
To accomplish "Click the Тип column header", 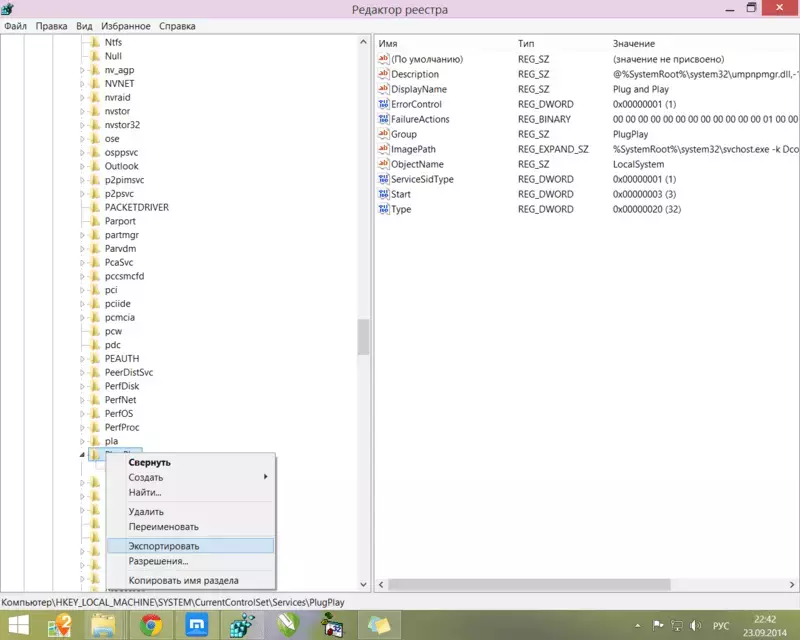I will pos(526,44).
